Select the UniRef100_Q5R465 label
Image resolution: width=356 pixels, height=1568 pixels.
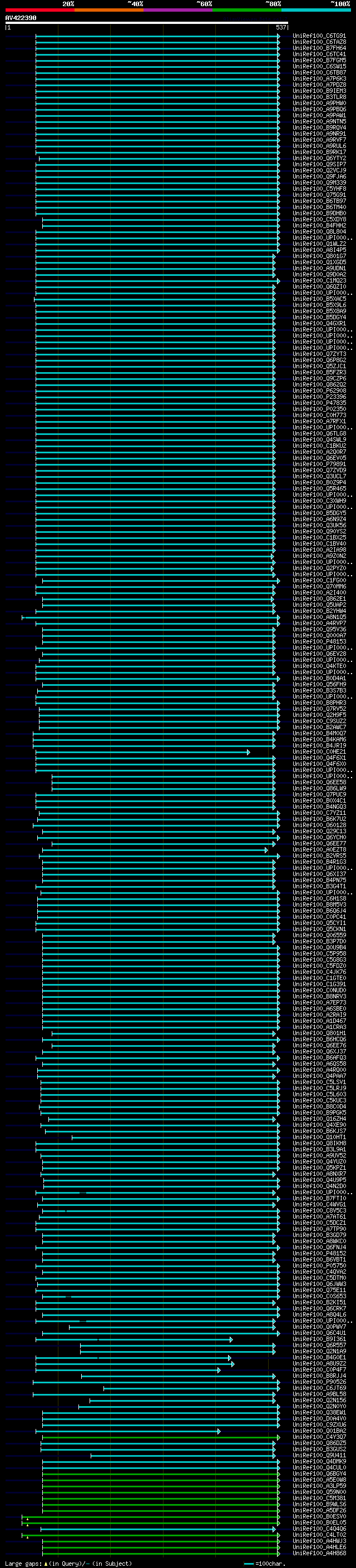pyautogui.click(x=319, y=489)
